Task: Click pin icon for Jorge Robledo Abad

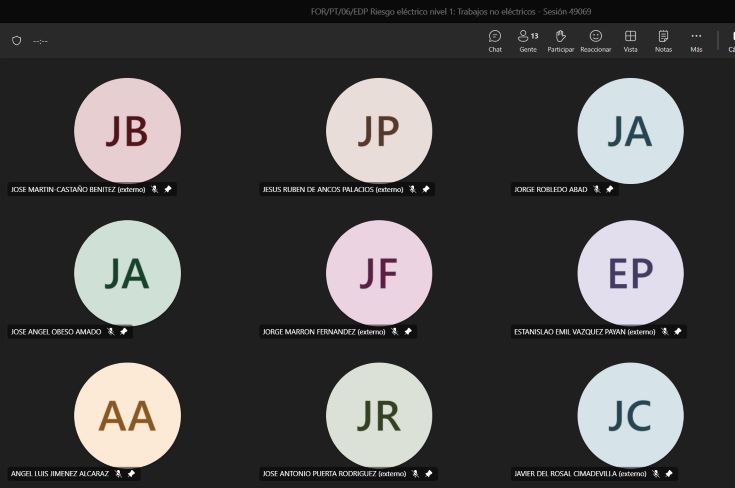Action: point(610,189)
